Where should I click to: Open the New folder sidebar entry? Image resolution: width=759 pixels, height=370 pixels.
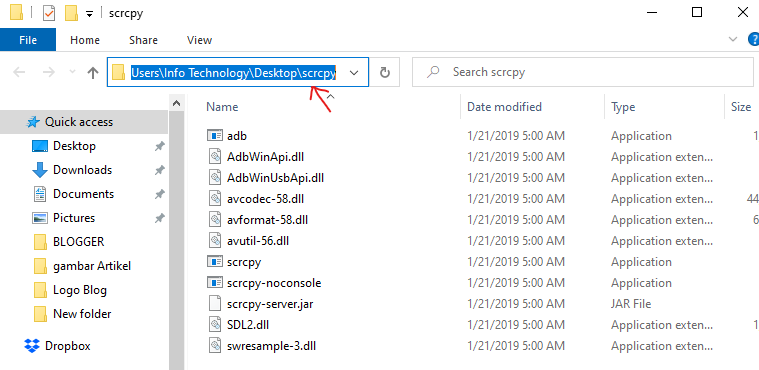(x=82, y=314)
